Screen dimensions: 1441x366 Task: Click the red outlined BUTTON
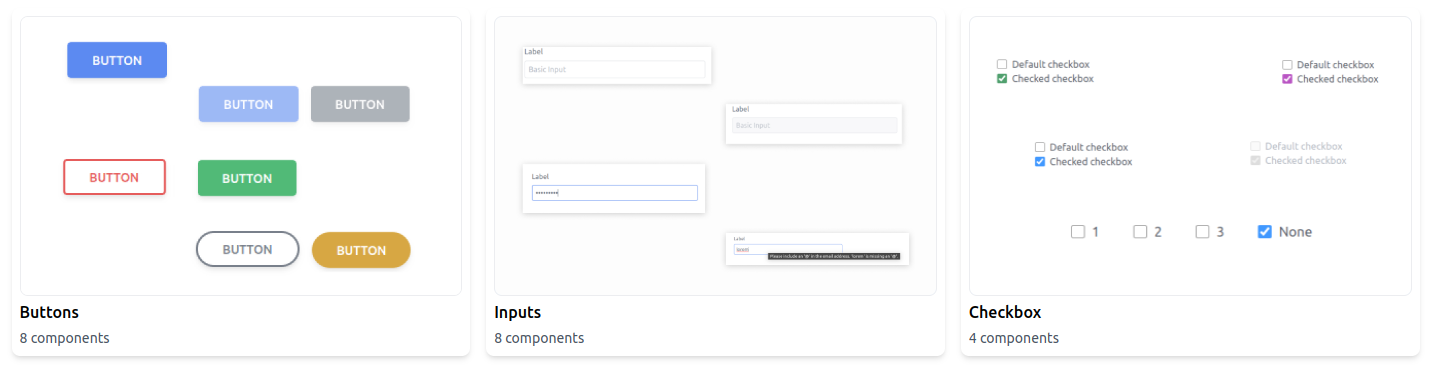(x=114, y=177)
